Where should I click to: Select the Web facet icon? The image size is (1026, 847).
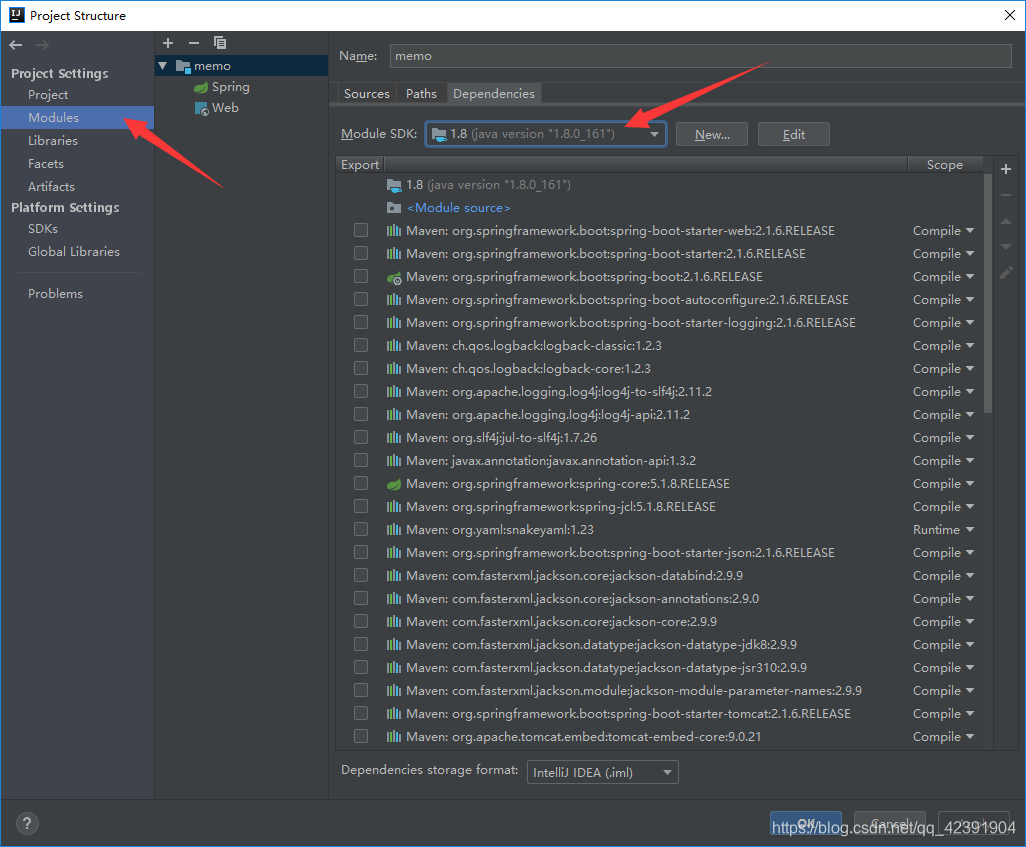(201, 108)
